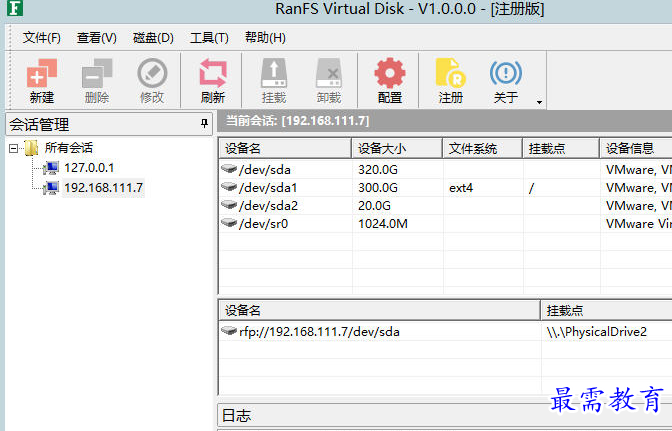Click 挂载点 header in mounted list

click(x=606, y=311)
